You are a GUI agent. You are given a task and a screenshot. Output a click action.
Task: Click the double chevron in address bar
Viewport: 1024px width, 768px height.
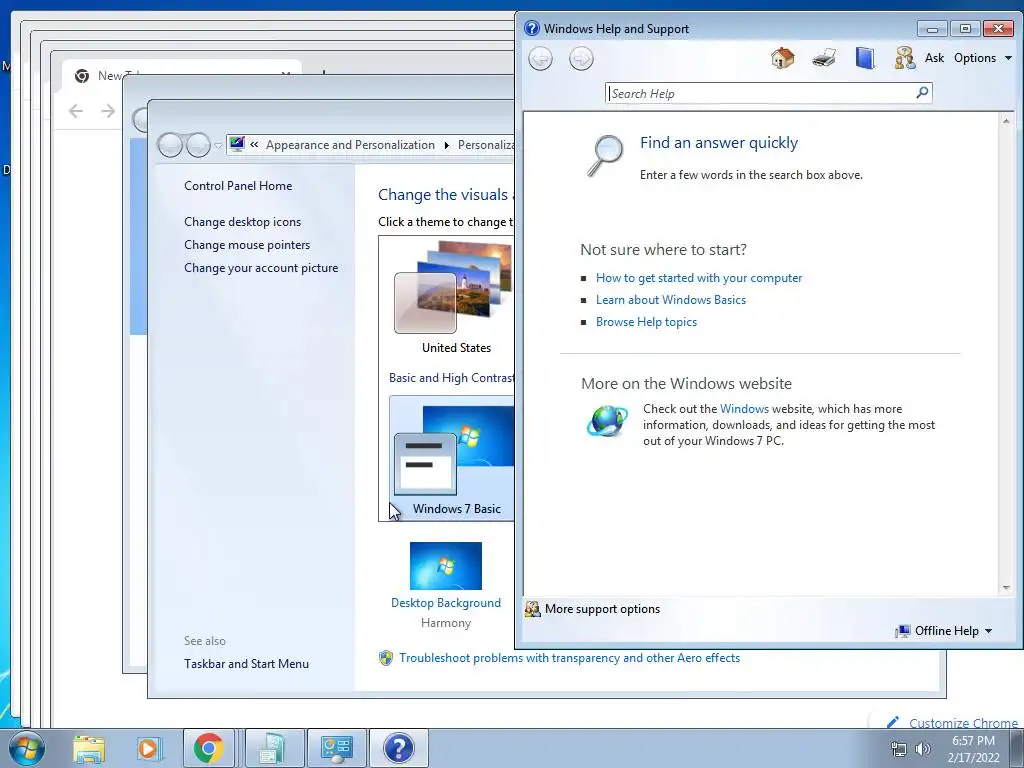click(254, 145)
